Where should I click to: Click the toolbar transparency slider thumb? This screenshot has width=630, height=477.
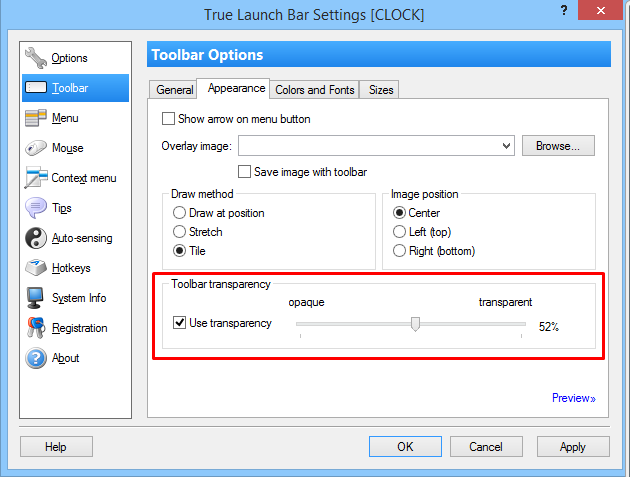pyautogui.click(x=415, y=323)
